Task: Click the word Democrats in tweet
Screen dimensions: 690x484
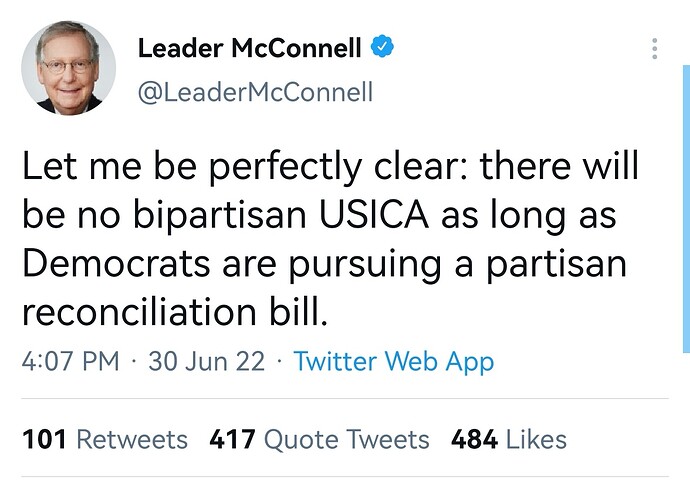Action: point(116,263)
